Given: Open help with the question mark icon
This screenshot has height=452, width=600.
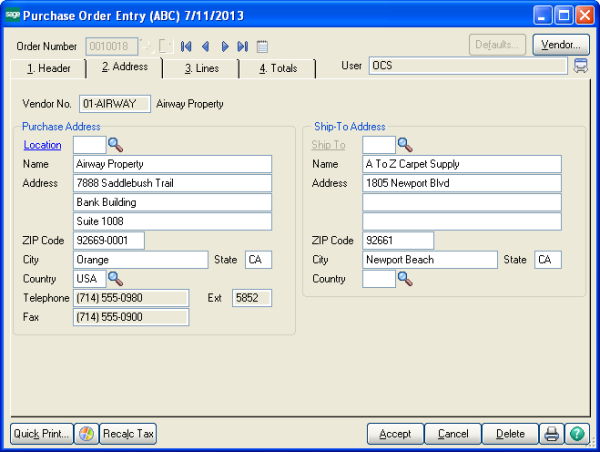Looking at the screenshot, I should click(577, 434).
